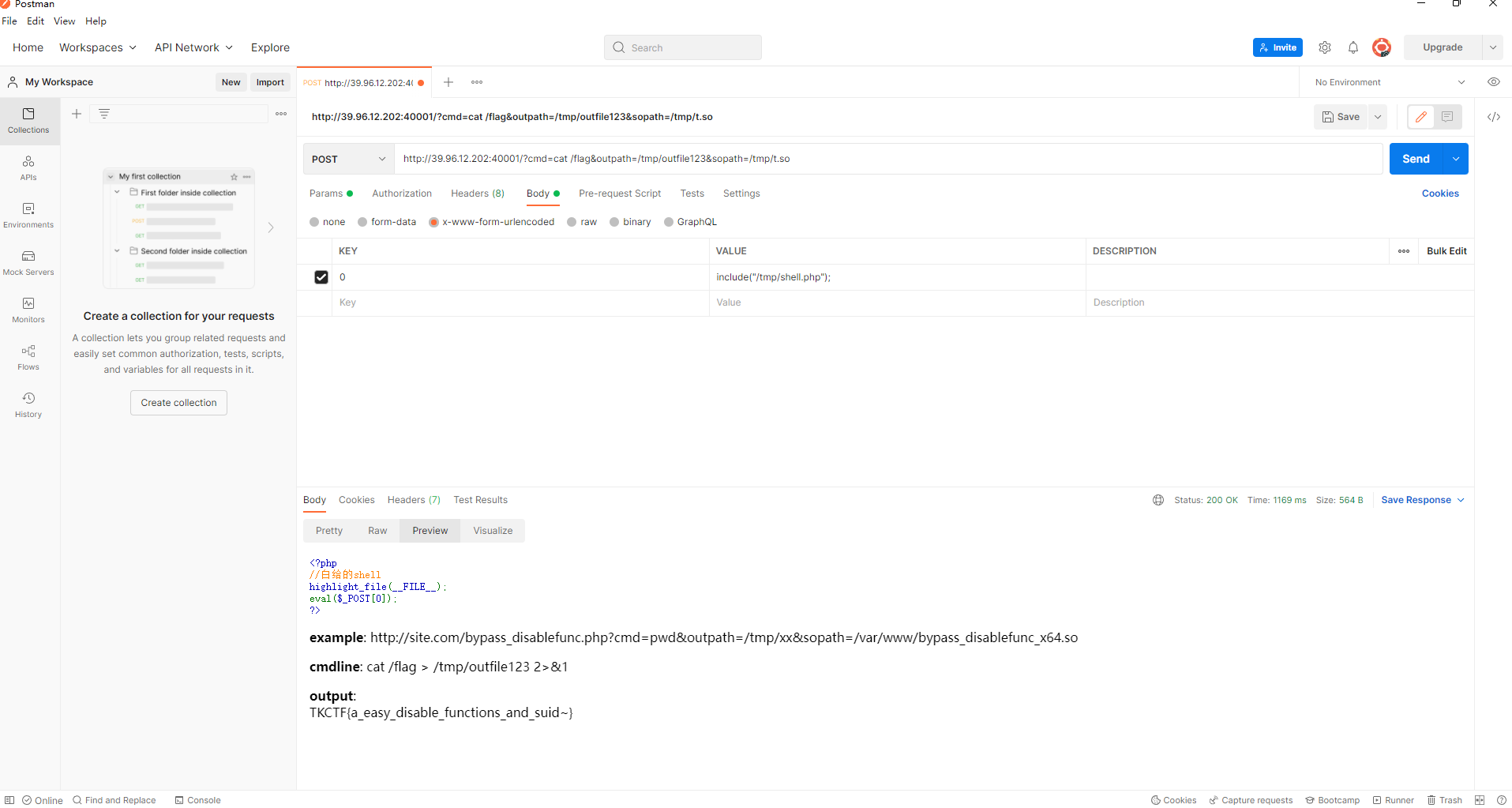
Task: Switch to the Headers (8) request tab
Action: click(x=478, y=194)
